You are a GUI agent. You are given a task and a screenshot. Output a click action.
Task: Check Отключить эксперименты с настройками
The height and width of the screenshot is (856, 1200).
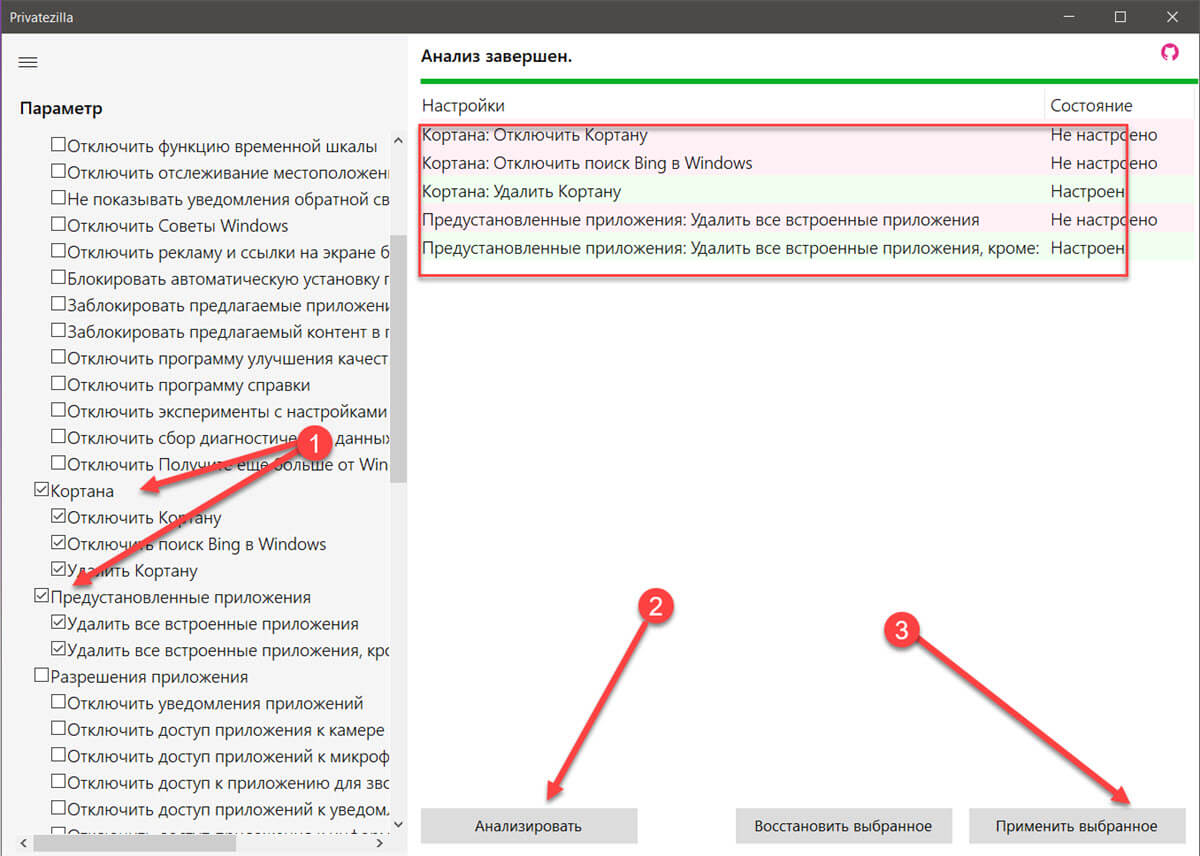click(58, 411)
